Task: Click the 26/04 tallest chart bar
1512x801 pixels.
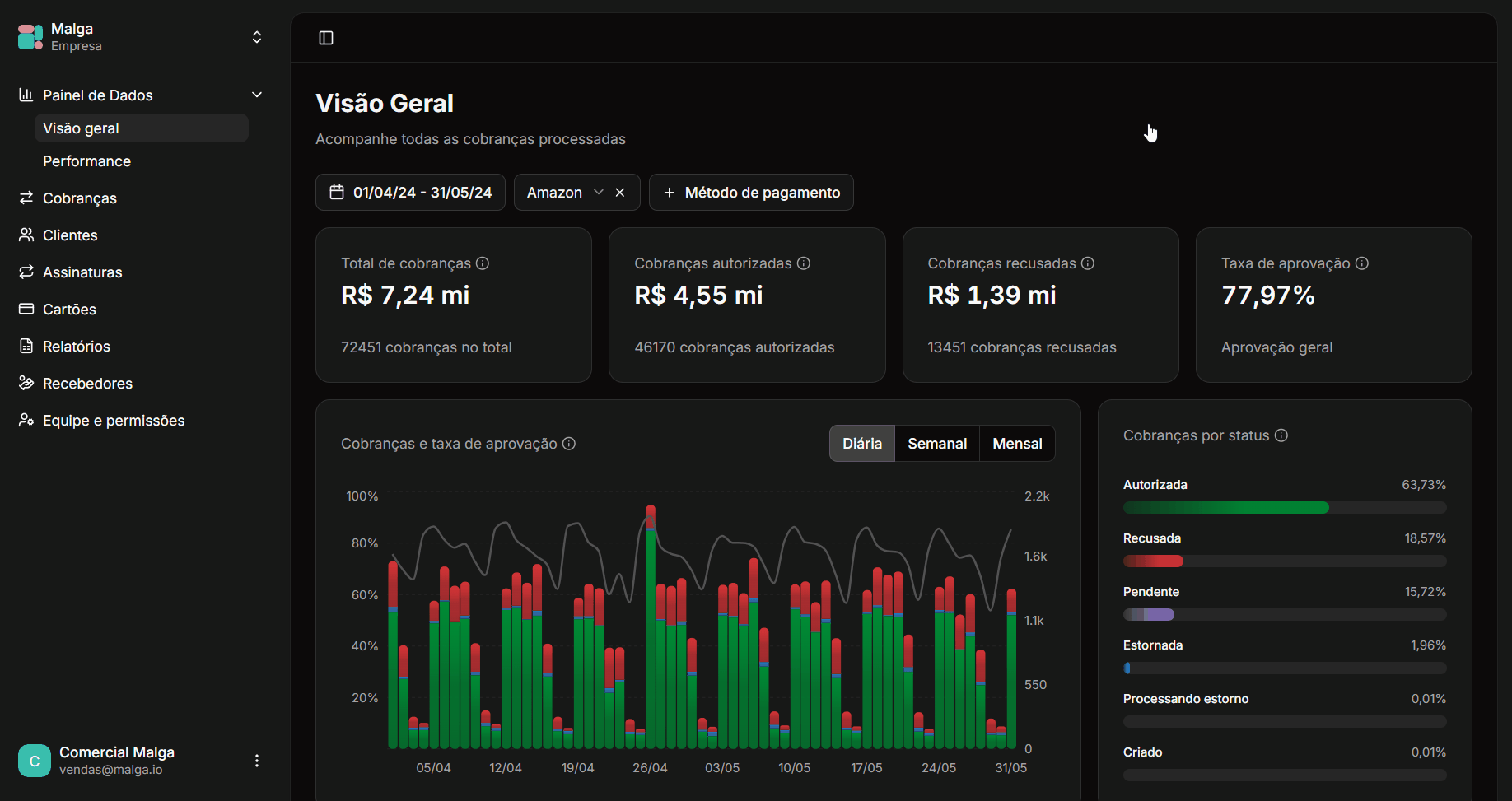Action: pos(651,627)
